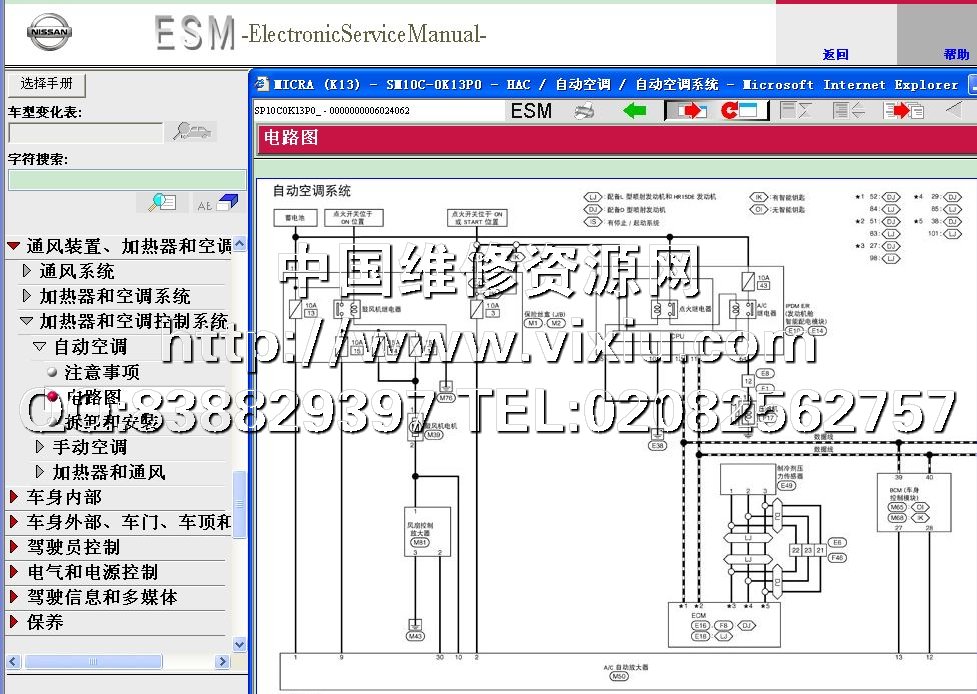This screenshot has width=977, height=694.
Task: Collapse the 通风装置、加热器和空调 section
Action: click(14, 246)
